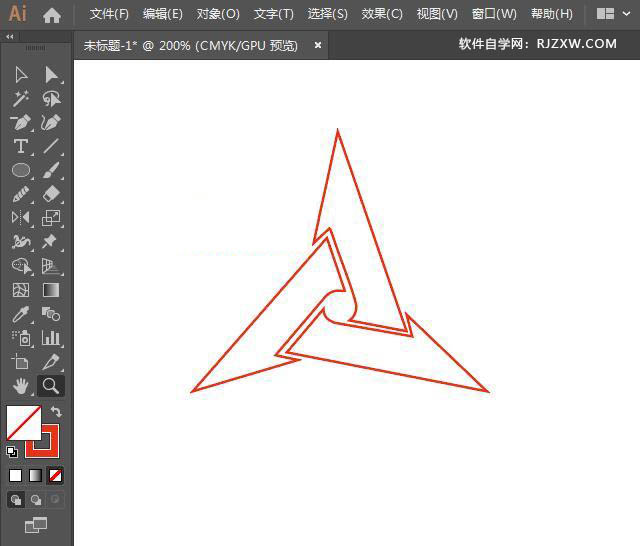Open the 对象(O) menu

(x=218, y=14)
